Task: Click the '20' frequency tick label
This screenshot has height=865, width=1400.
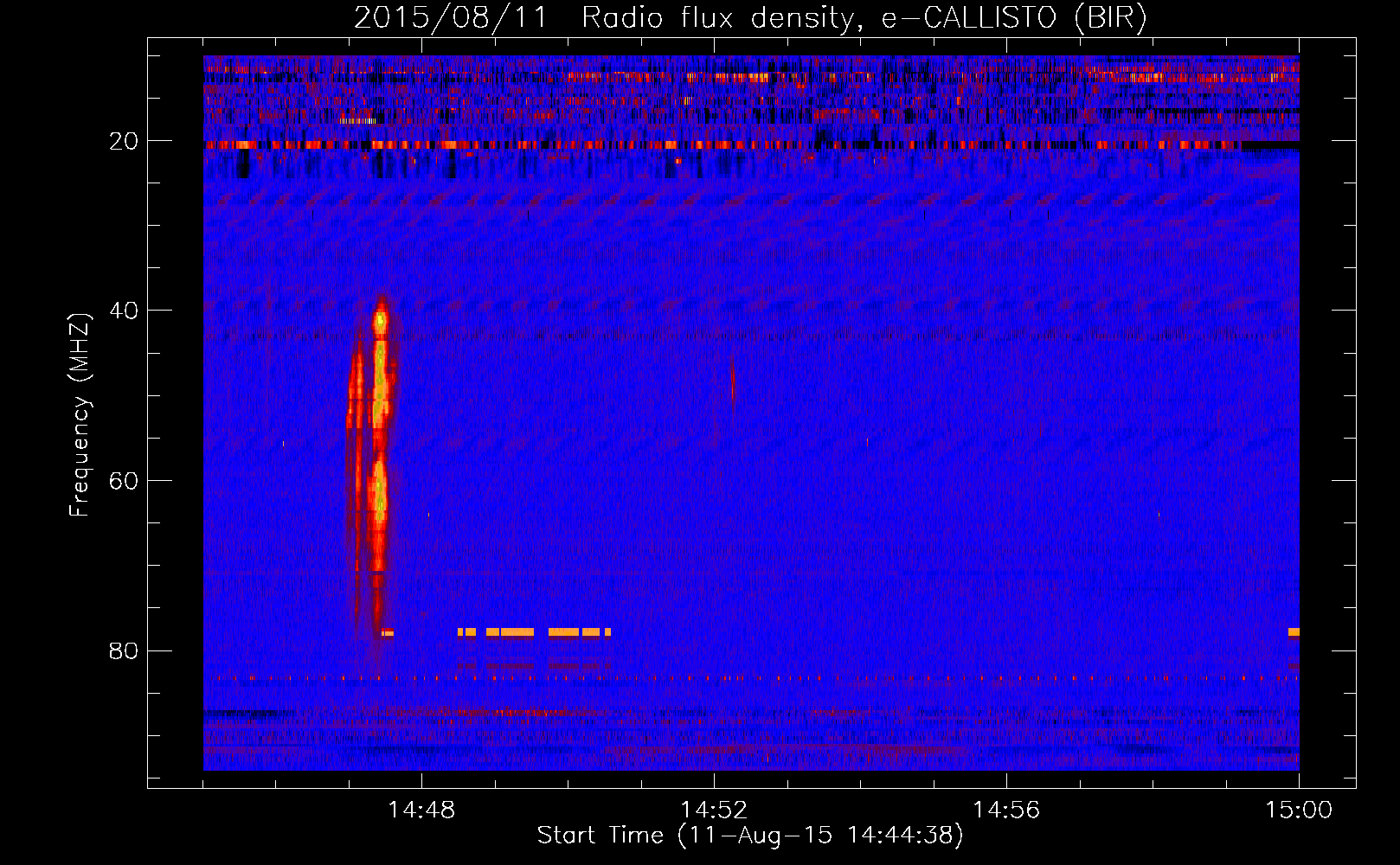Action: (124, 141)
